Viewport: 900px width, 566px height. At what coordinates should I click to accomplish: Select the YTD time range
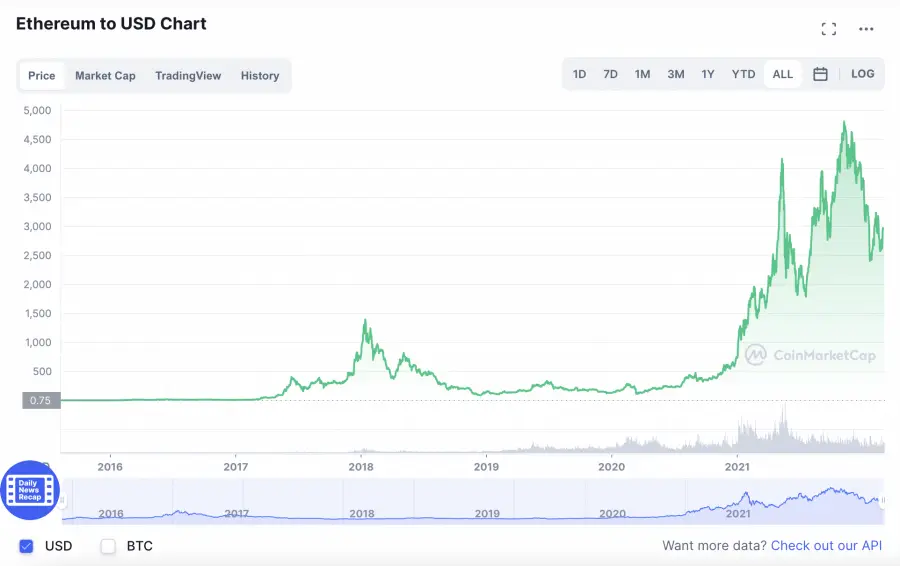[x=743, y=74]
